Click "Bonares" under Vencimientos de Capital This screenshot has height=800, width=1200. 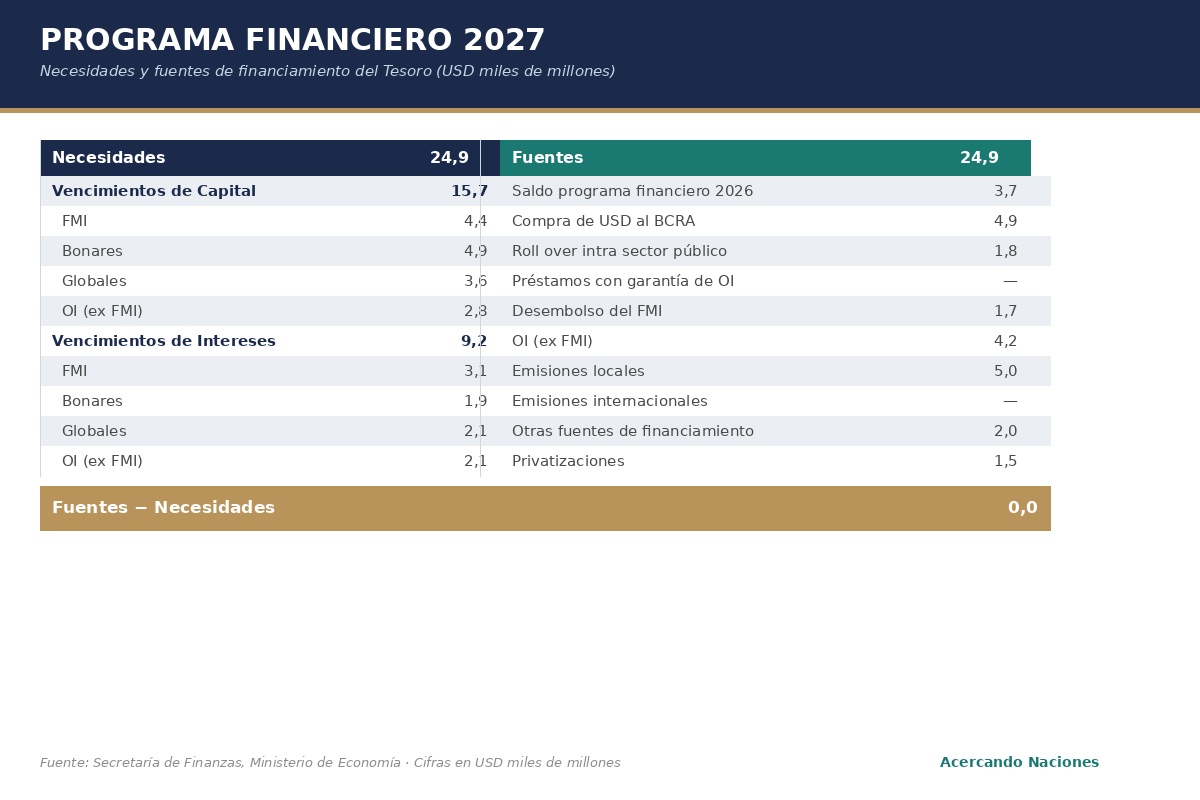[92, 251]
